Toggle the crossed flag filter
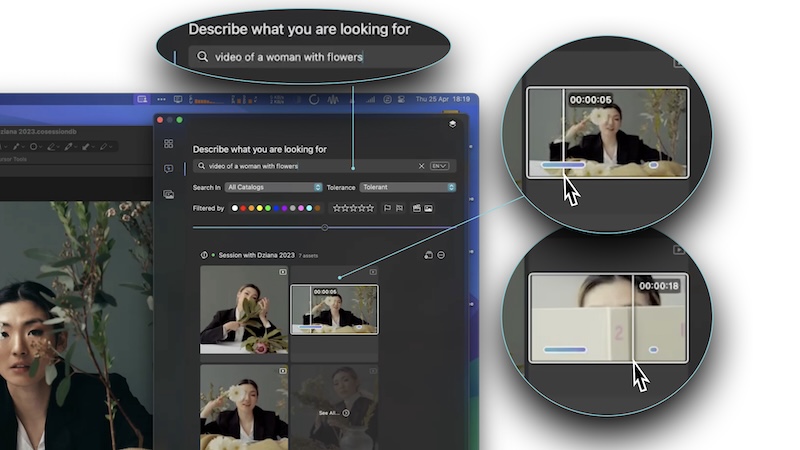The width and height of the screenshot is (800, 450). [399, 208]
